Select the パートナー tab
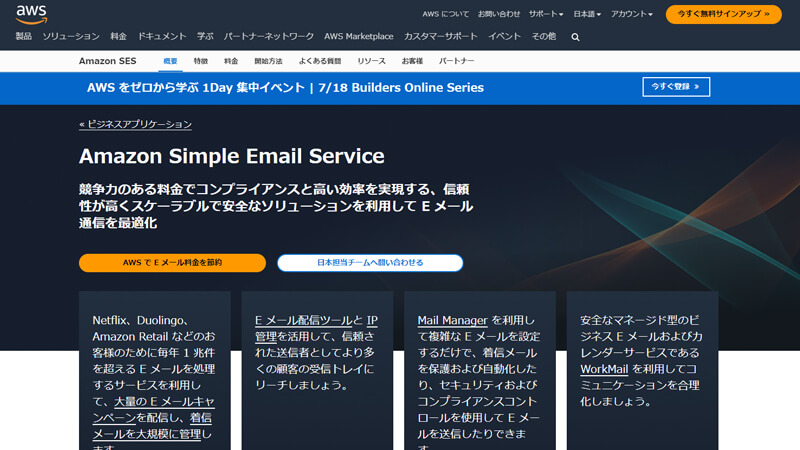Viewport: 800px width, 450px height. [457, 61]
